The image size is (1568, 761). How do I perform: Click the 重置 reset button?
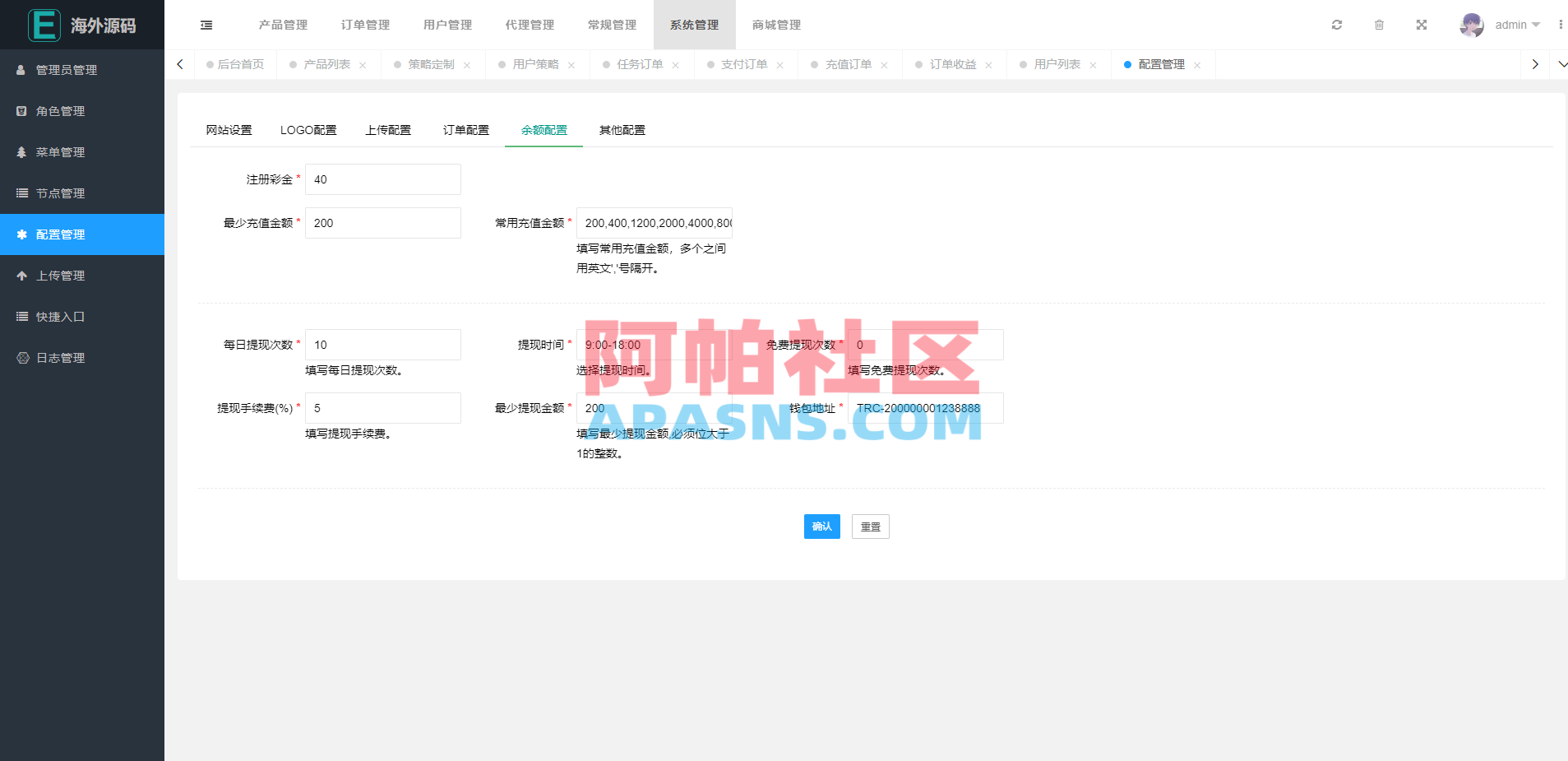[870, 527]
